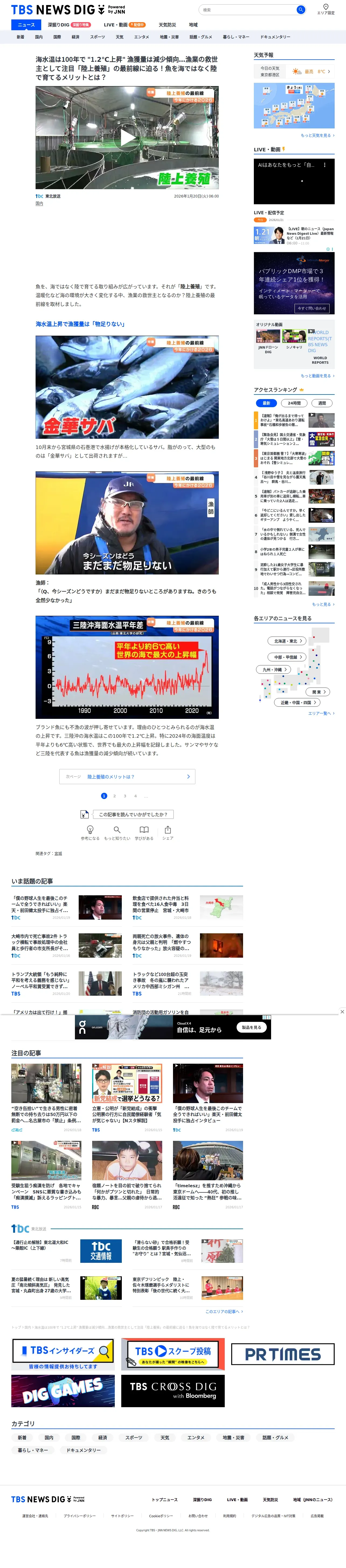Open the PR TIMES banner

tap(283, 1354)
